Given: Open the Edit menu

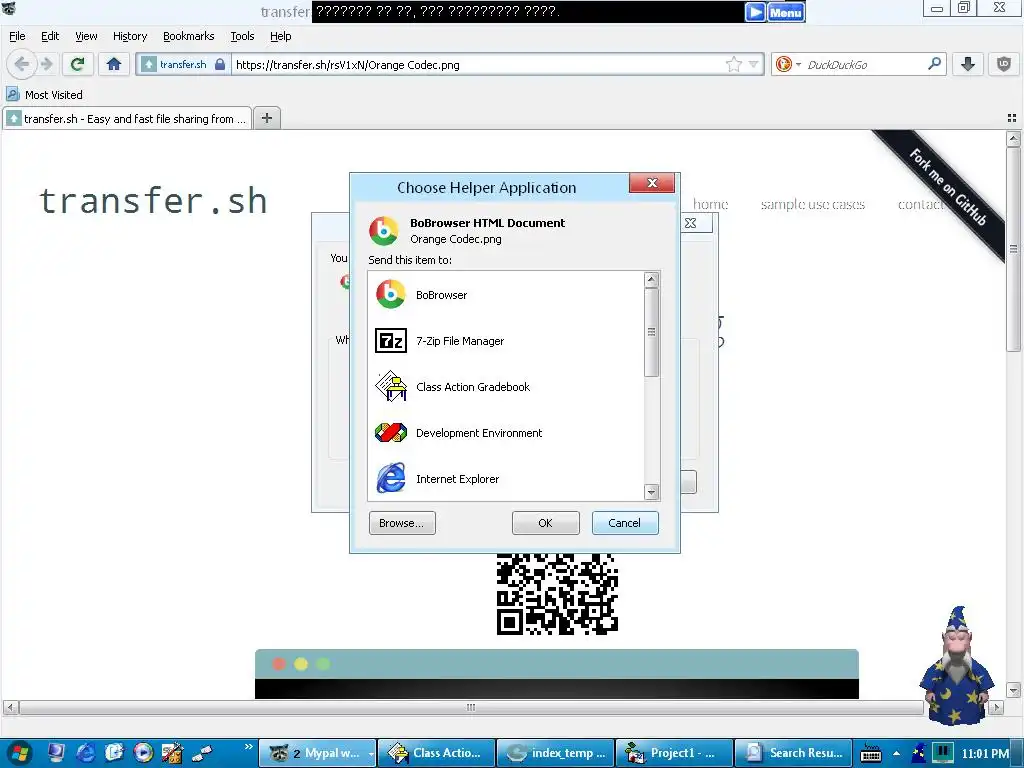Looking at the screenshot, I should [50, 36].
